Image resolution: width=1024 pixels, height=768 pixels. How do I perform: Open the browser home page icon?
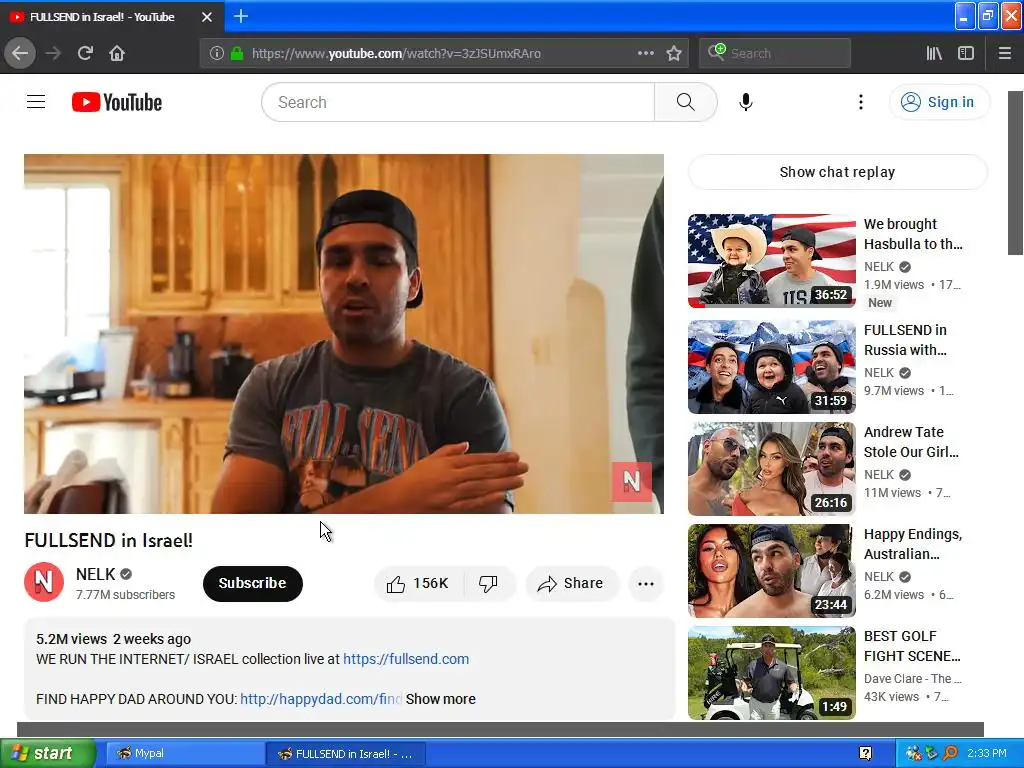117,53
